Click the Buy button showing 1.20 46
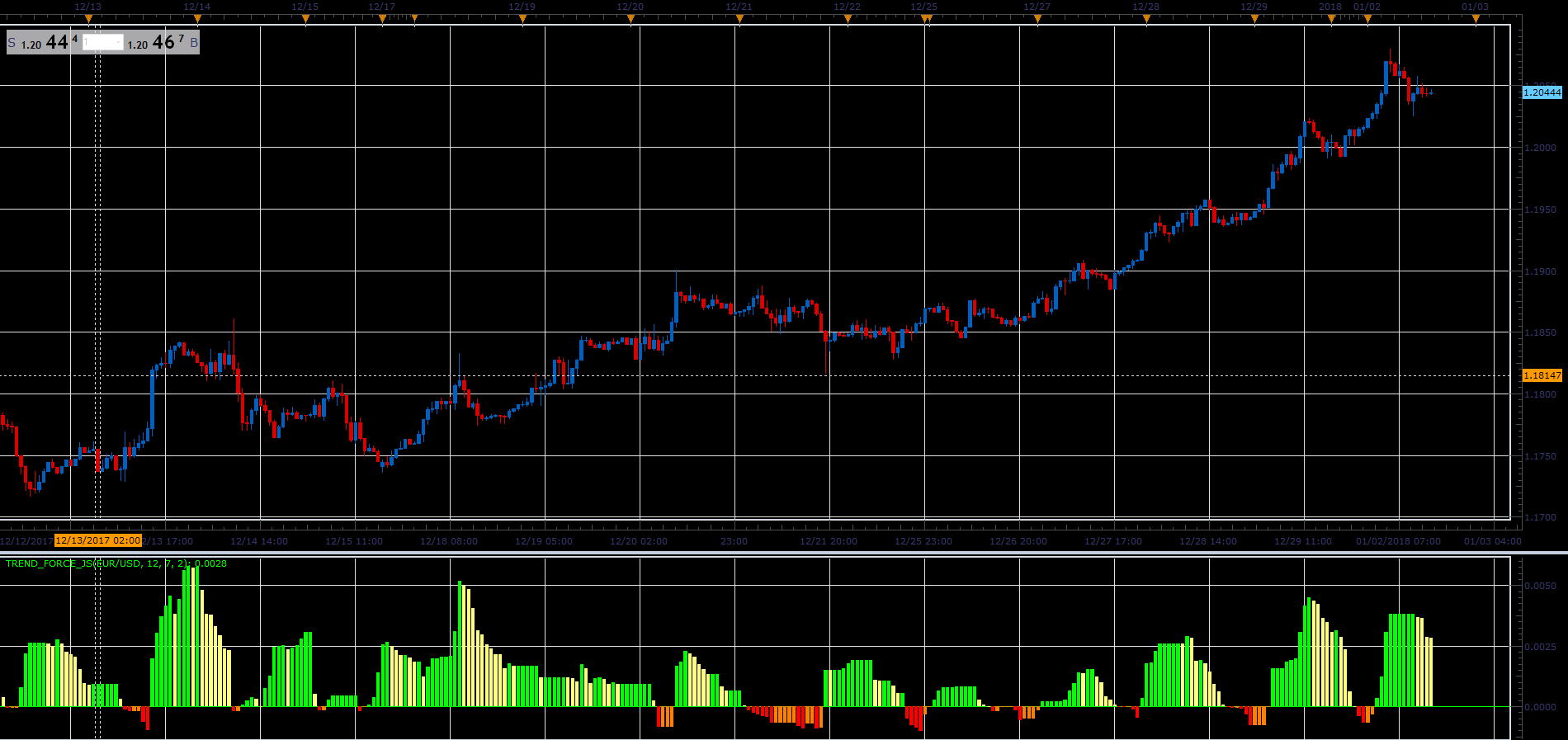The image size is (1568, 740). 163,42
